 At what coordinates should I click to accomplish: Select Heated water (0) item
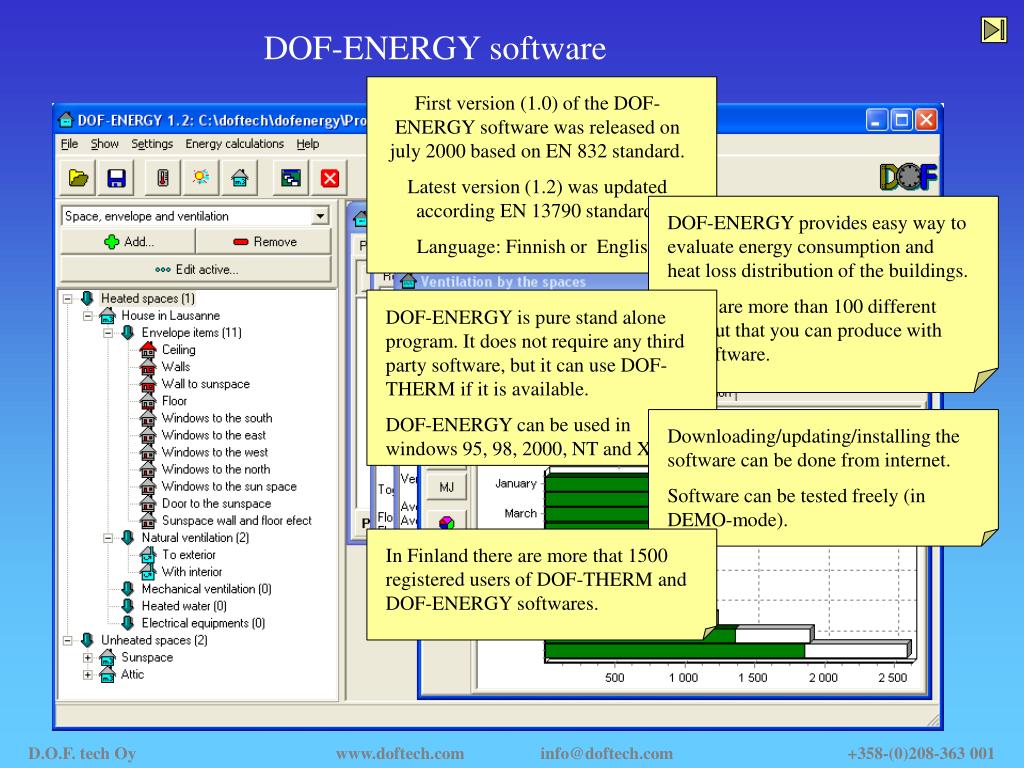coord(184,606)
